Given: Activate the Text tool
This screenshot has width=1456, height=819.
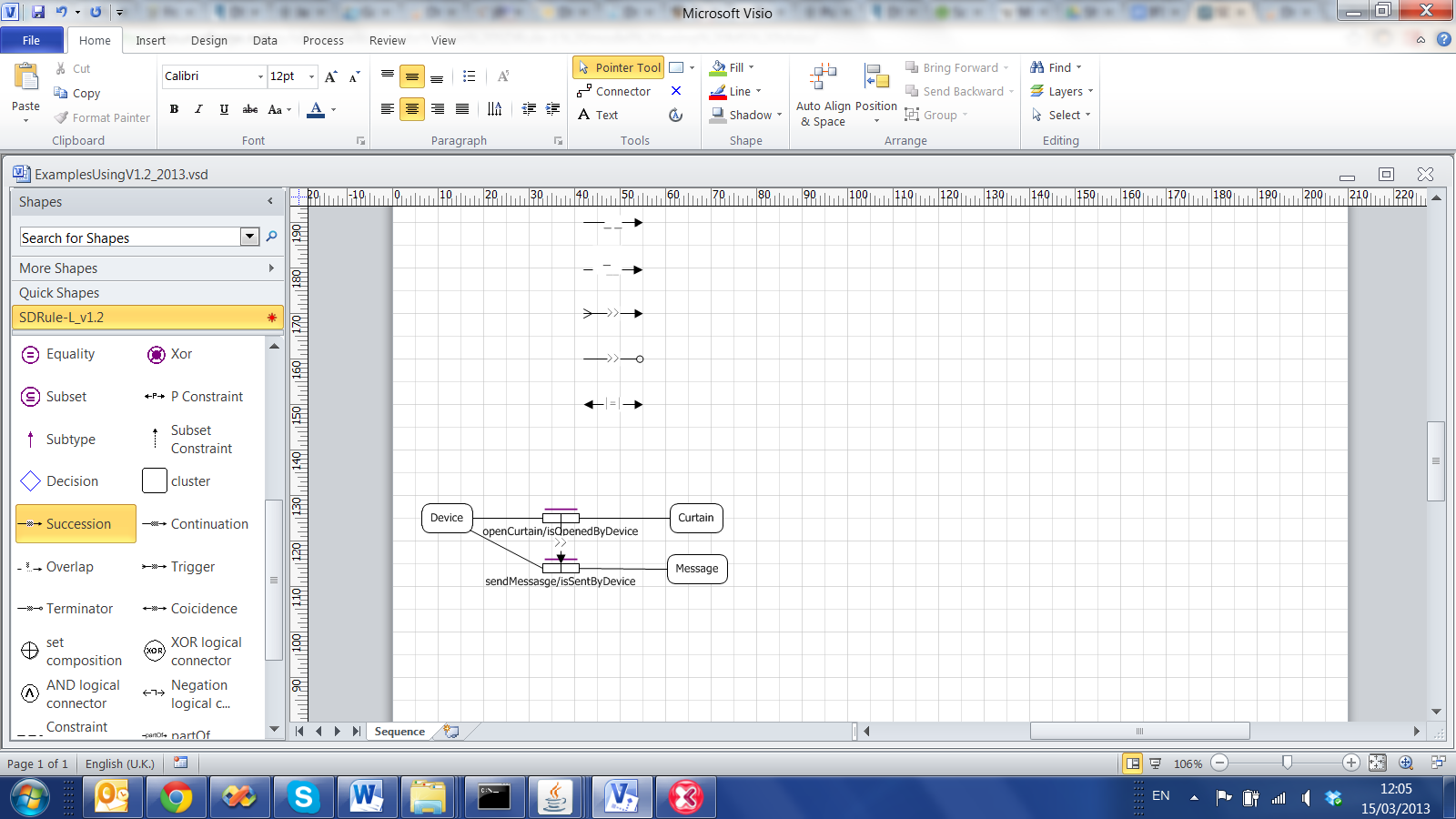Looking at the screenshot, I should pyautogui.click(x=598, y=115).
